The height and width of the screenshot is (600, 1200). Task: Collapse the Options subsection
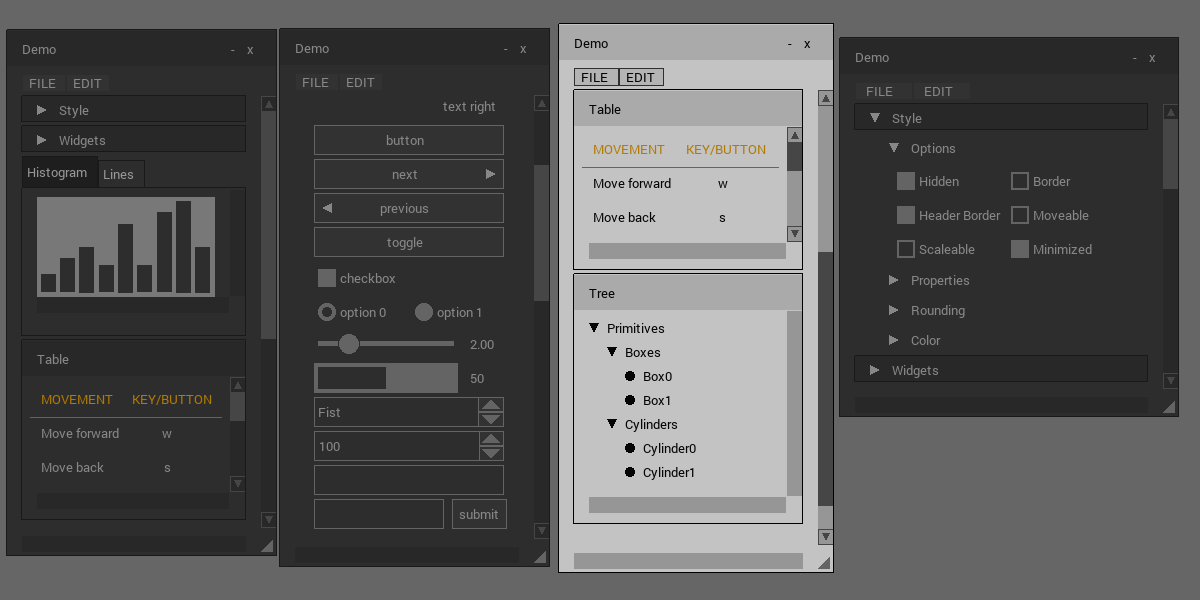point(894,148)
